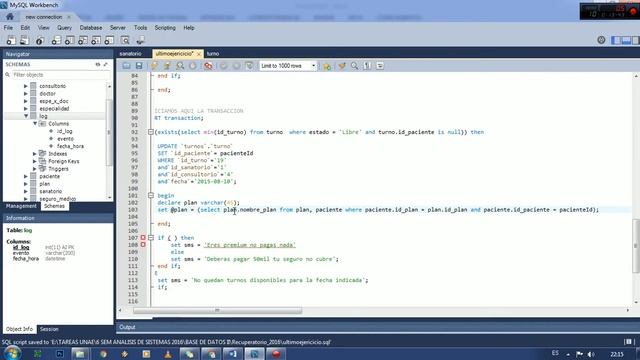This screenshot has width=640, height=360.
Task: Click the explain query plan icon
Action: pyautogui.click(x=180, y=66)
